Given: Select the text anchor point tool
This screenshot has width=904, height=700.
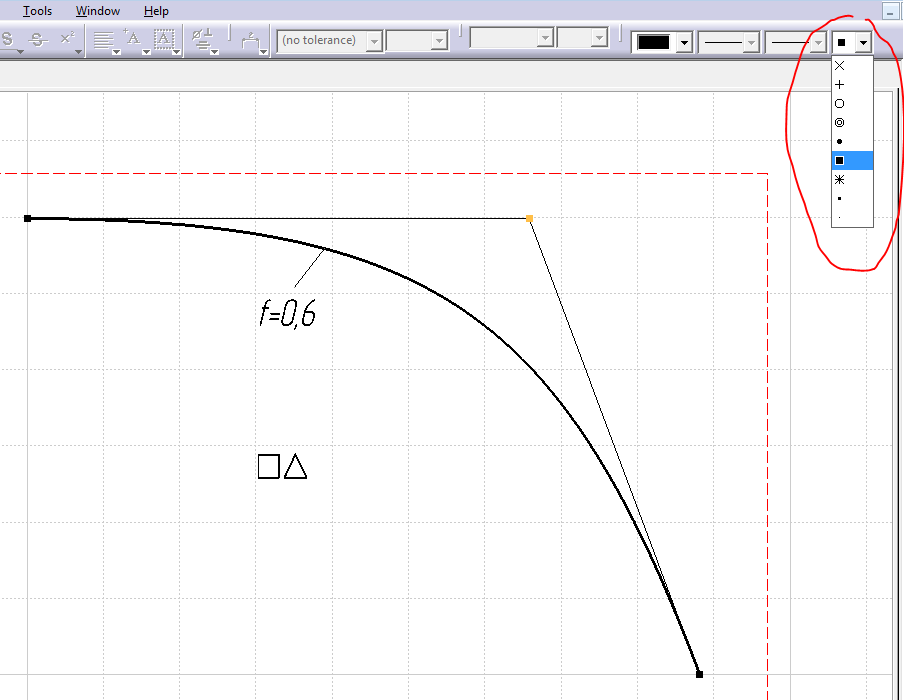Looking at the screenshot, I should tap(134, 40).
